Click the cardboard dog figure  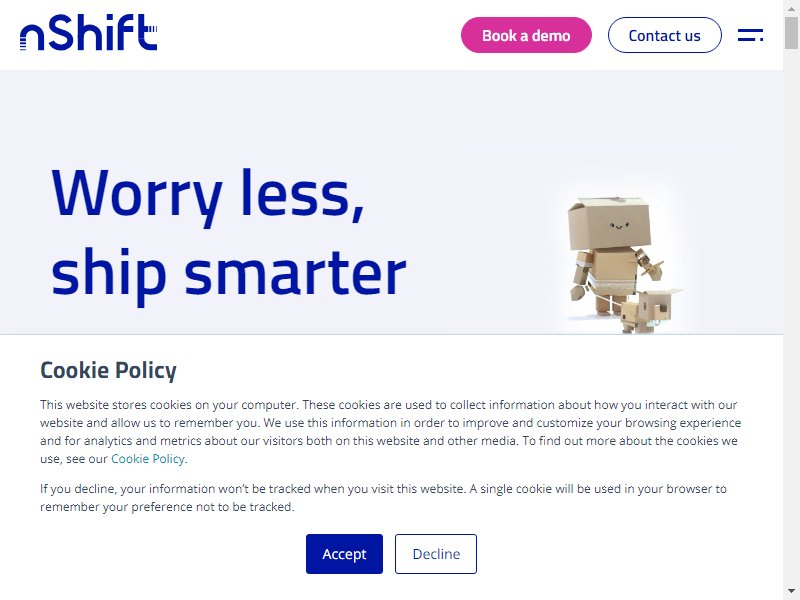[x=649, y=310]
